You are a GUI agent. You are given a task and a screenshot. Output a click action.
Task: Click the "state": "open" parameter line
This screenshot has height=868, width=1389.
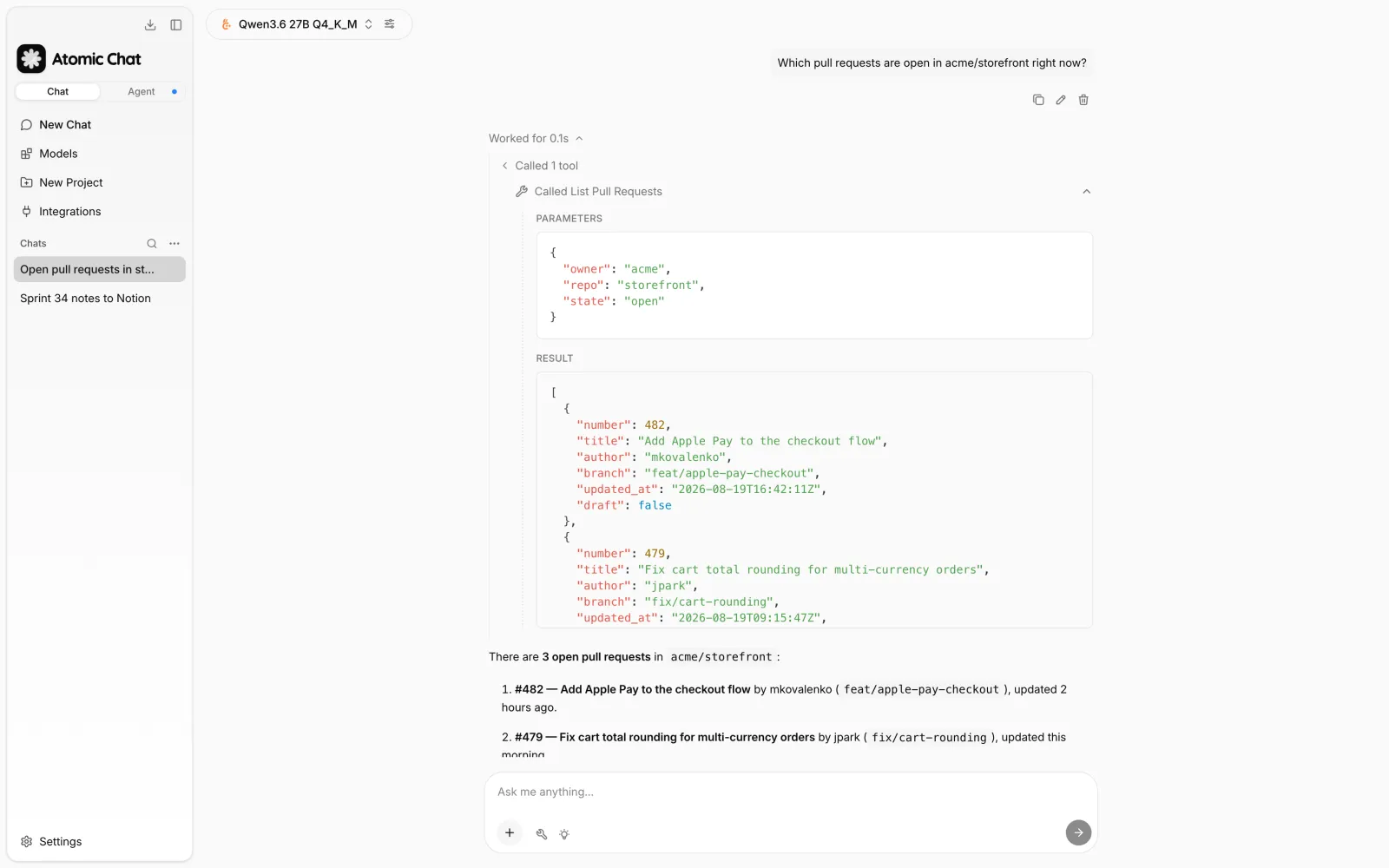tap(614, 301)
